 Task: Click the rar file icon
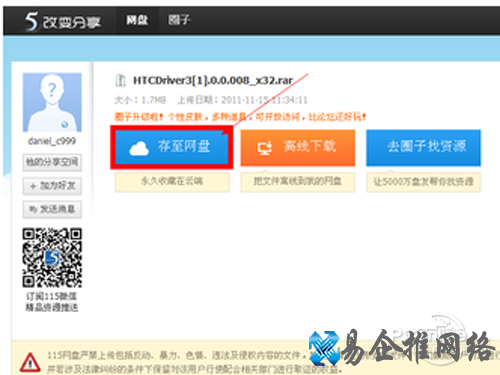coord(120,80)
